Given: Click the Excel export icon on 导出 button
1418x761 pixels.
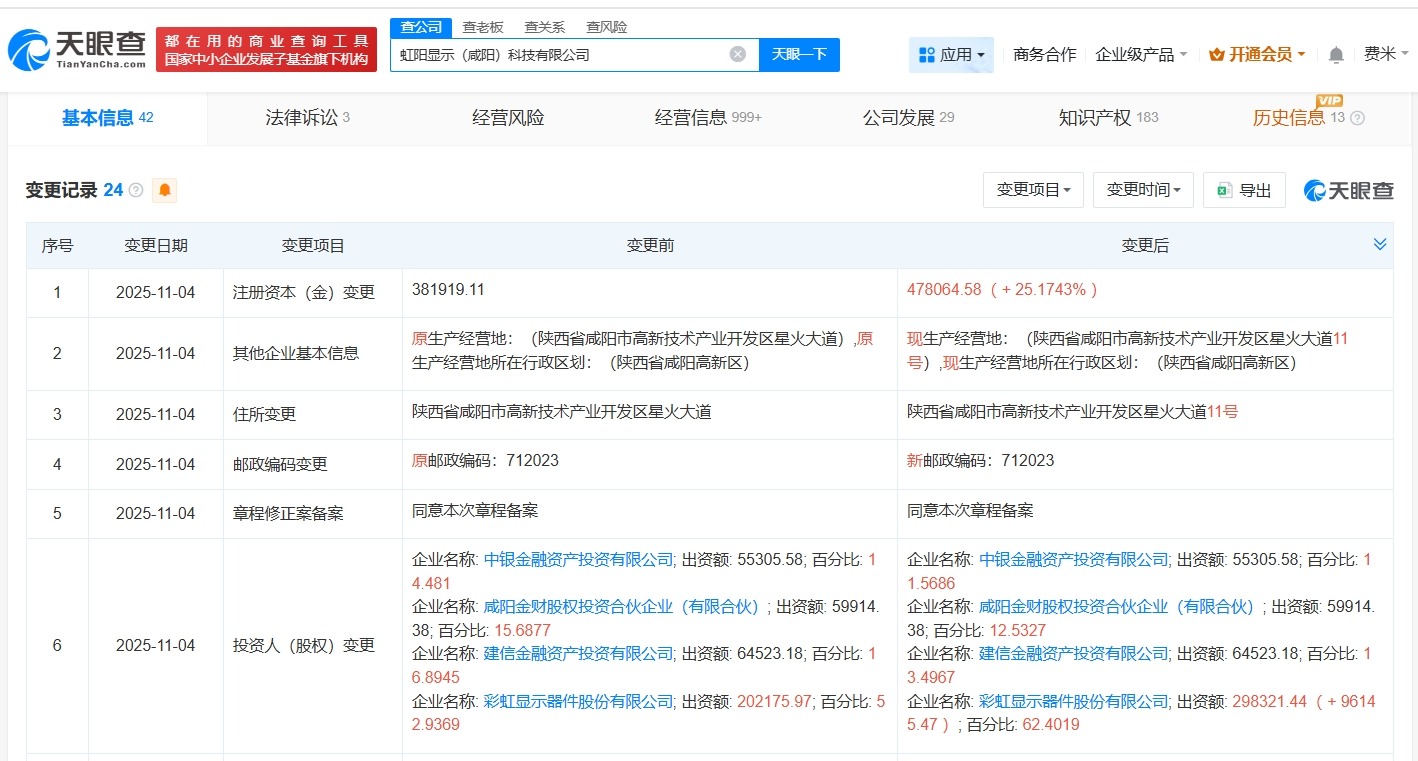Looking at the screenshot, I should (1222, 190).
